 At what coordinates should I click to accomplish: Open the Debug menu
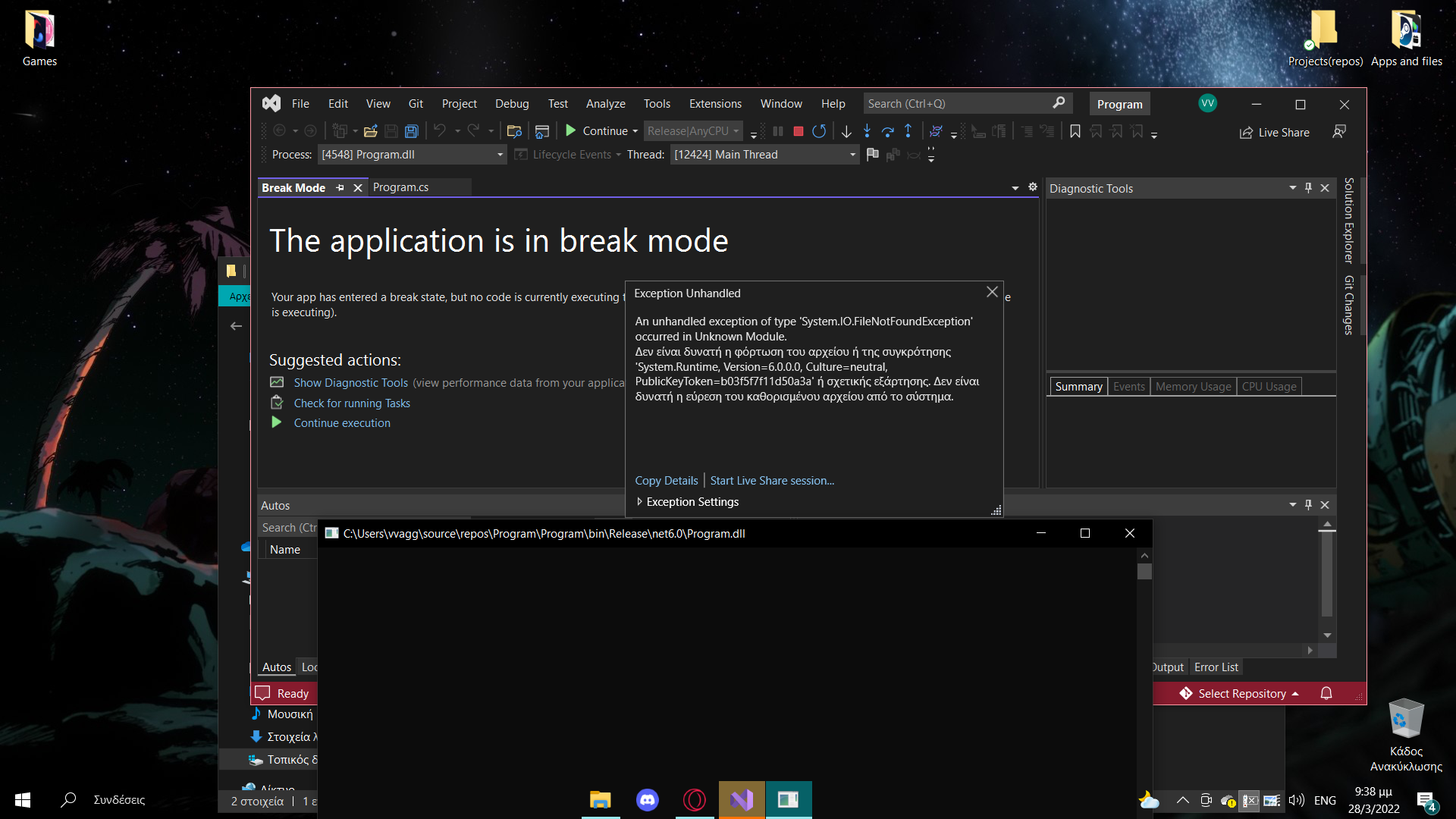click(x=512, y=103)
